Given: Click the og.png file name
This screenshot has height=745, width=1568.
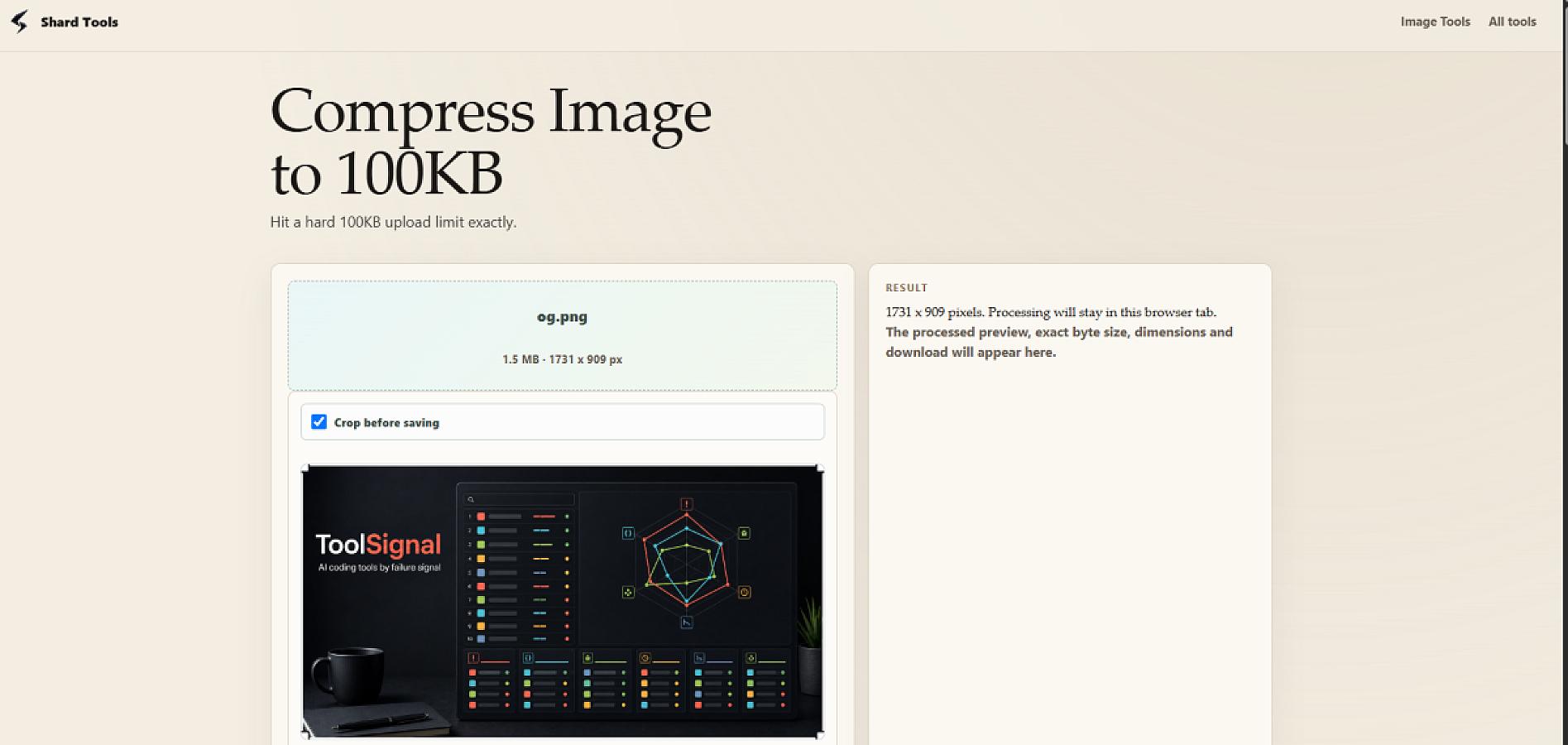Looking at the screenshot, I should point(562,316).
